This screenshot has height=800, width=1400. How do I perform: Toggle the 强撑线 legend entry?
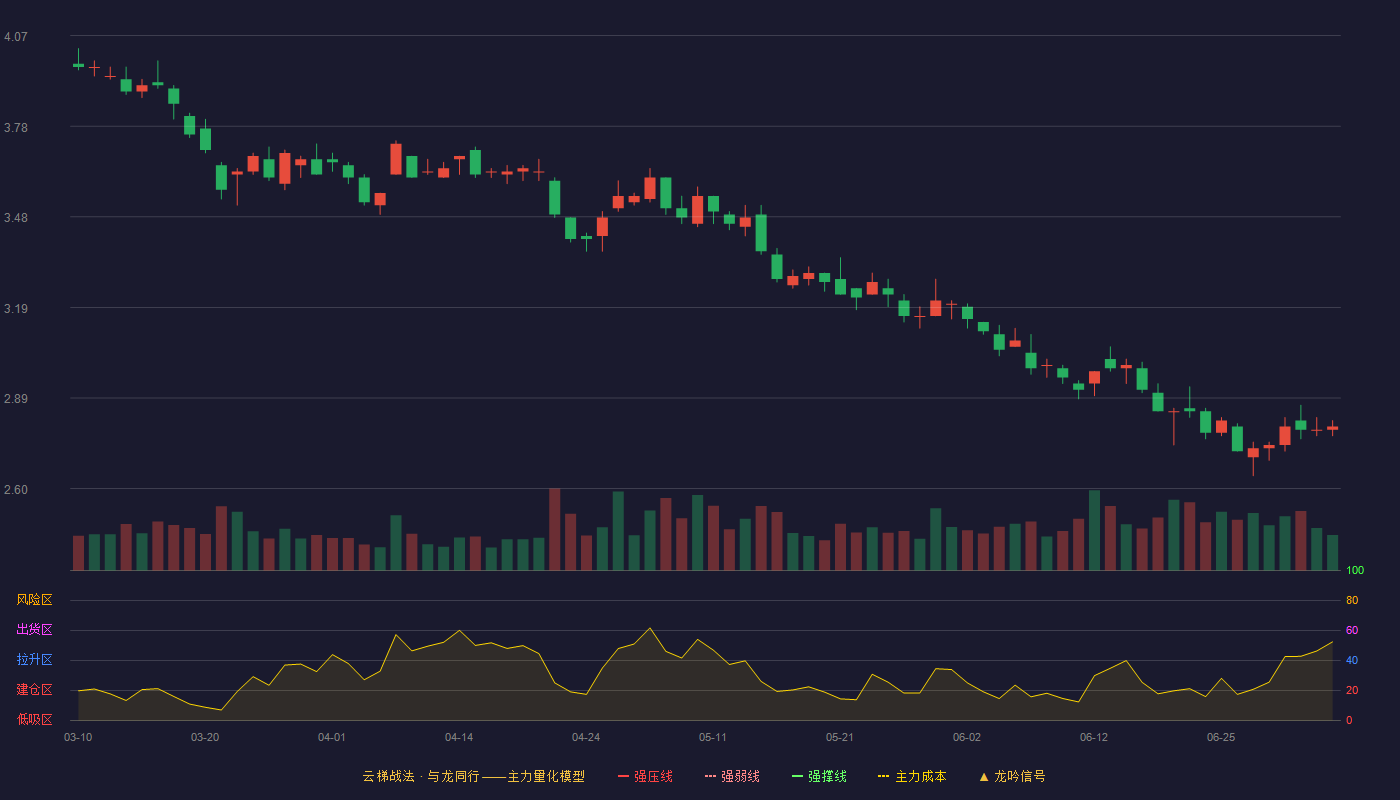819,776
